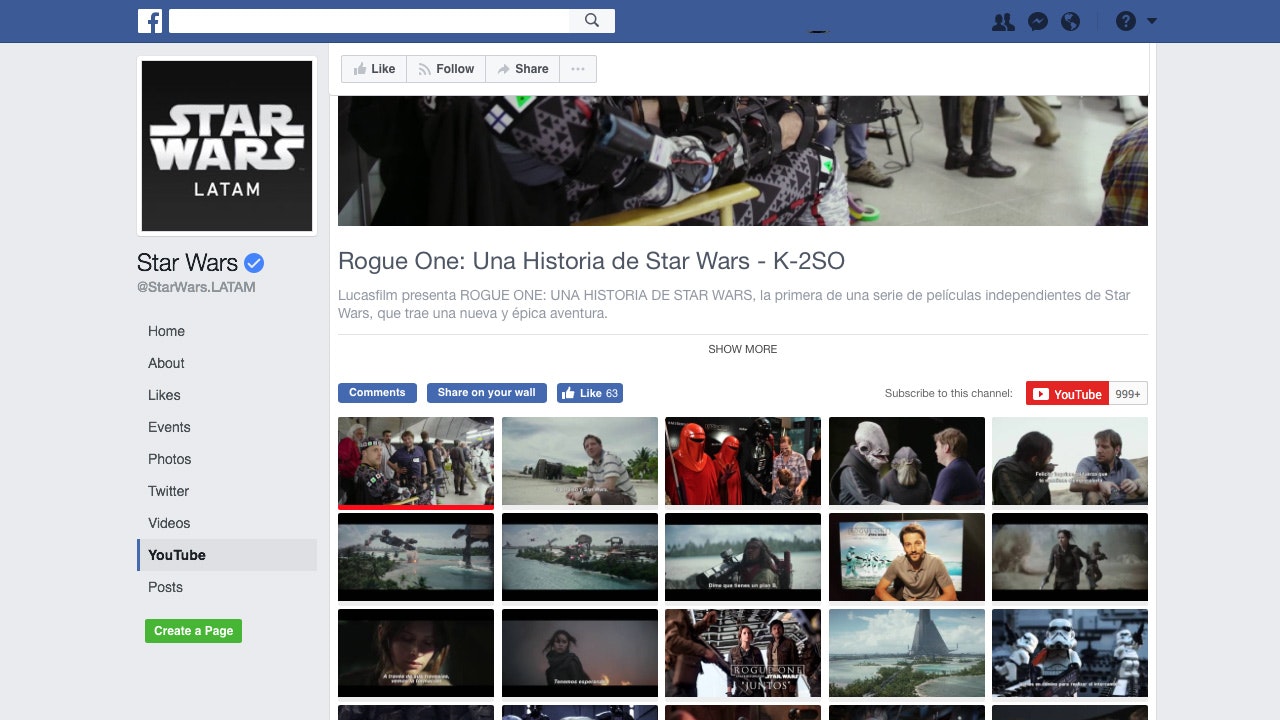Image resolution: width=1280 pixels, height=720 pixels.
Task: Open friend requests icon in top bar
Action: [x=1003, y=20]
